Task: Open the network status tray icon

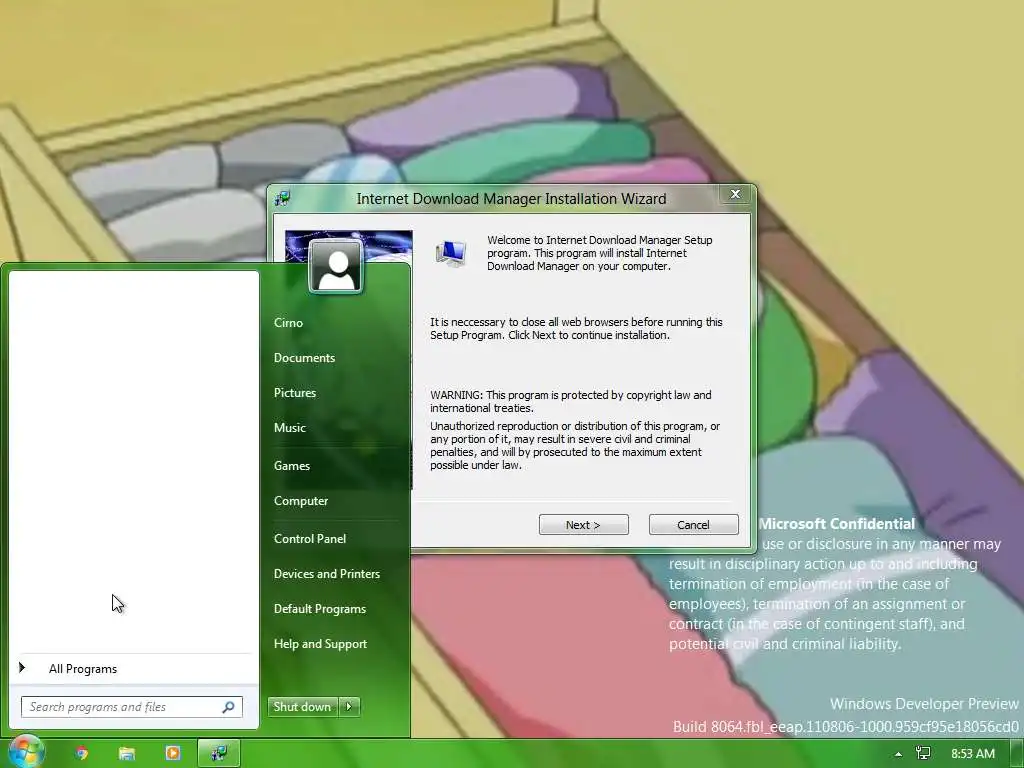Action: (x=923, y=754)
